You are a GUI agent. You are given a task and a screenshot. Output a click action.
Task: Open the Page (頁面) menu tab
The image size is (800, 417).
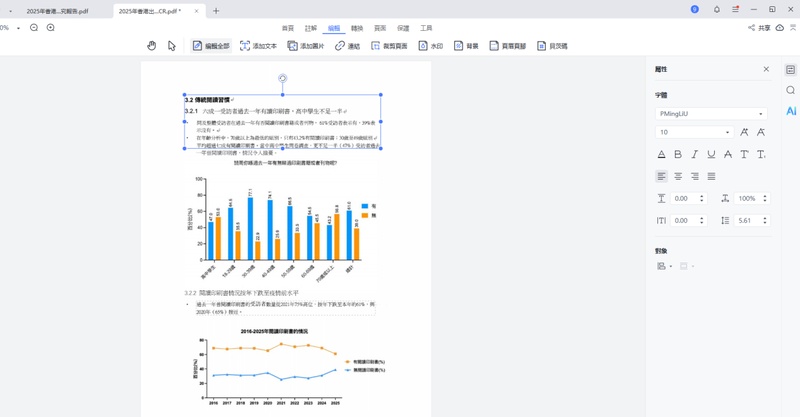[x=380, y=28]
